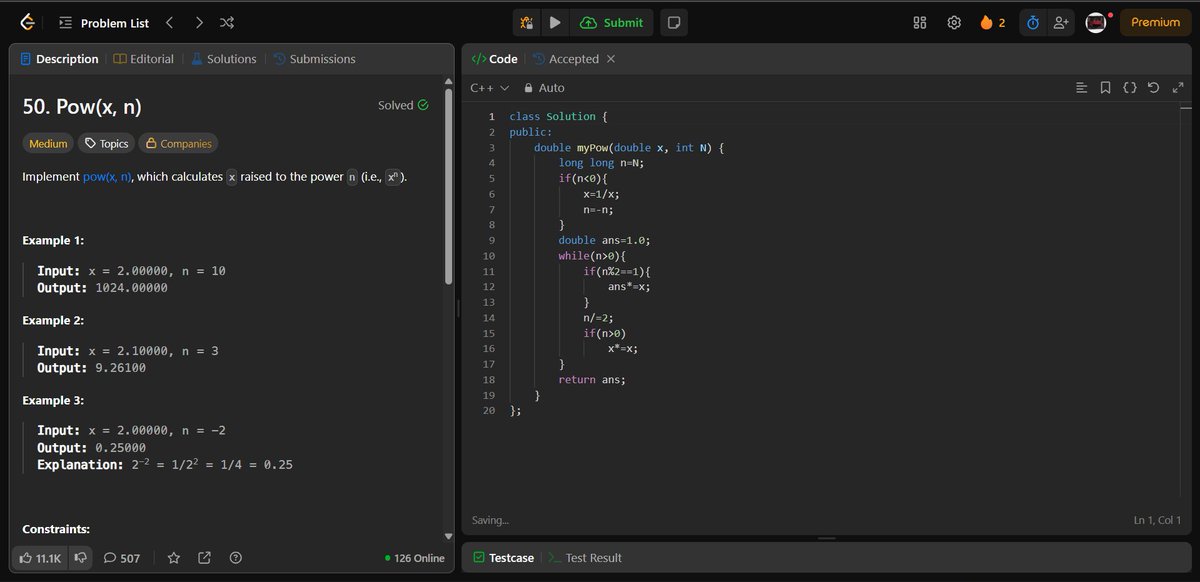Open the timer icon in the top bar
Screen dimensions: 1200x582
pos(1032,22)
